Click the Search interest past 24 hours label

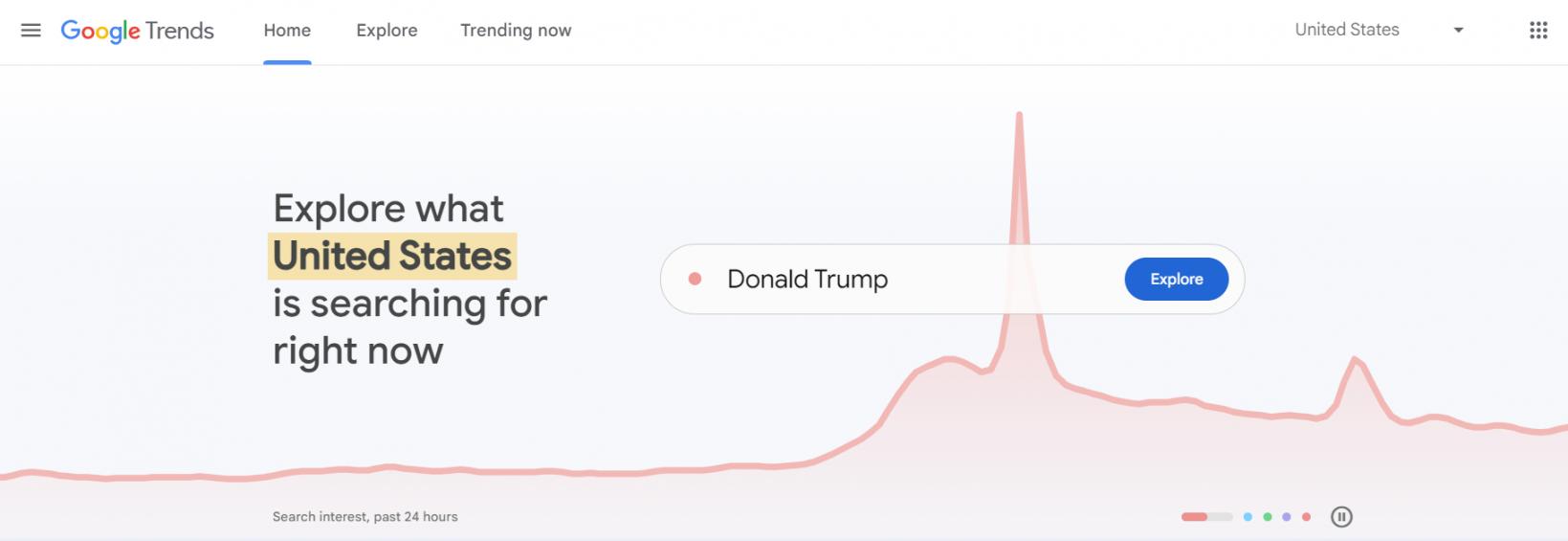pos(364,517)
